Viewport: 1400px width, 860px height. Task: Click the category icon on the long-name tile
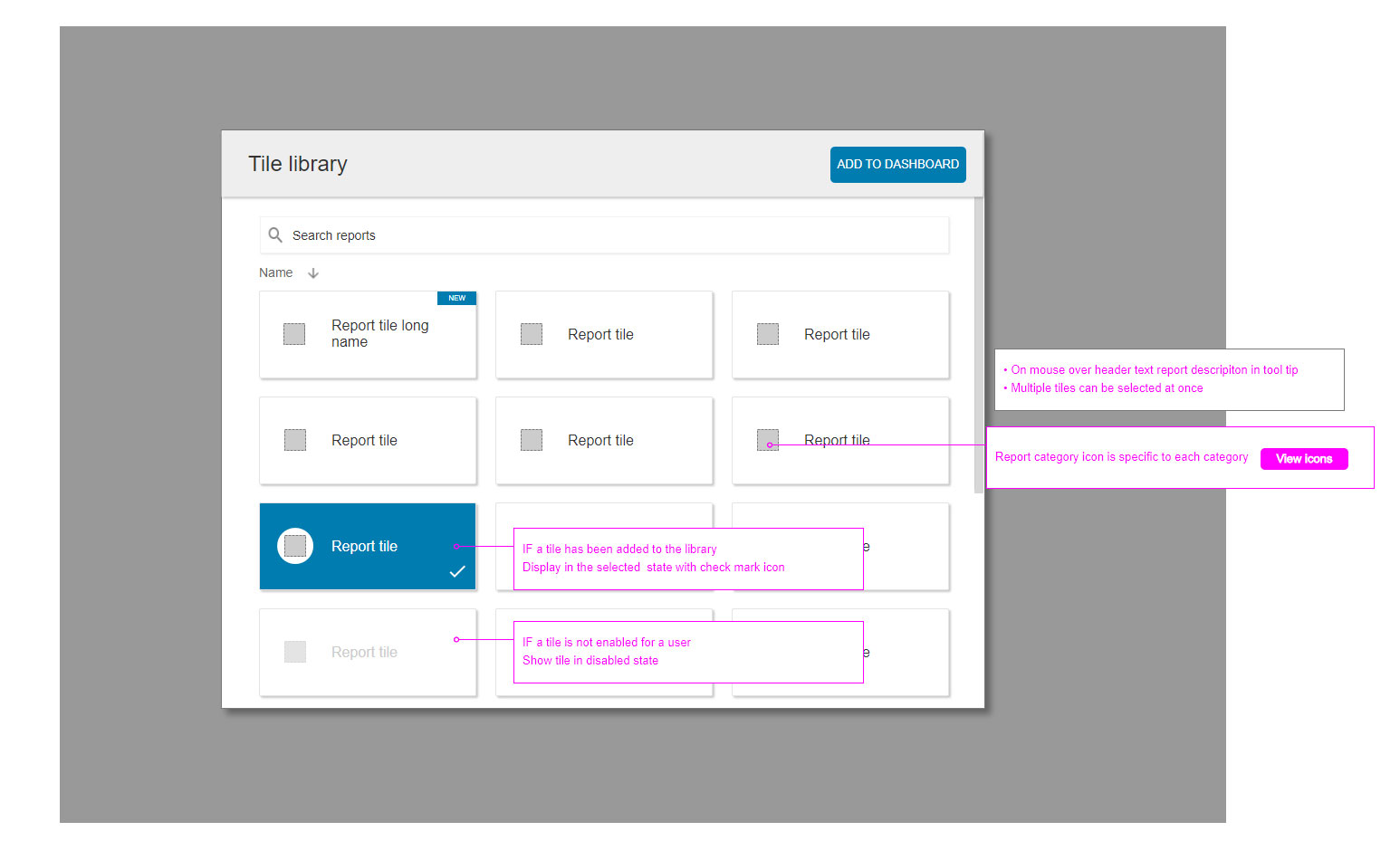(294, 334)
